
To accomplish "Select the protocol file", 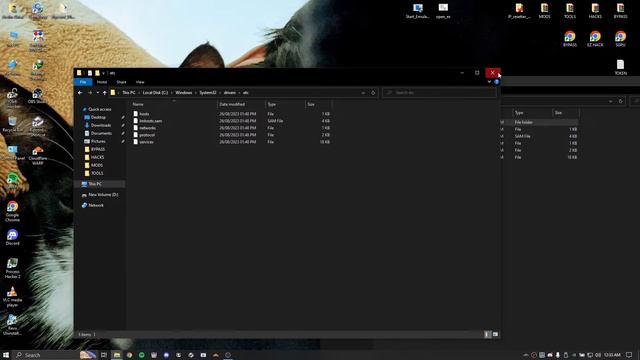I will (x=147, y=135).
